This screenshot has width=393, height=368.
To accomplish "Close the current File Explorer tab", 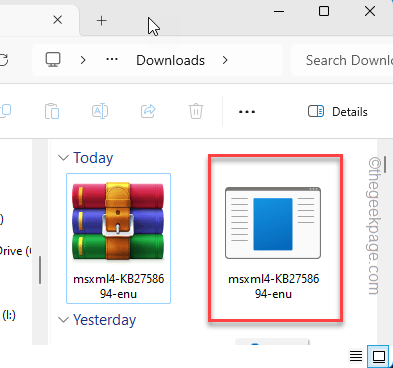I will pyautogui.click(x=58, y=20).
